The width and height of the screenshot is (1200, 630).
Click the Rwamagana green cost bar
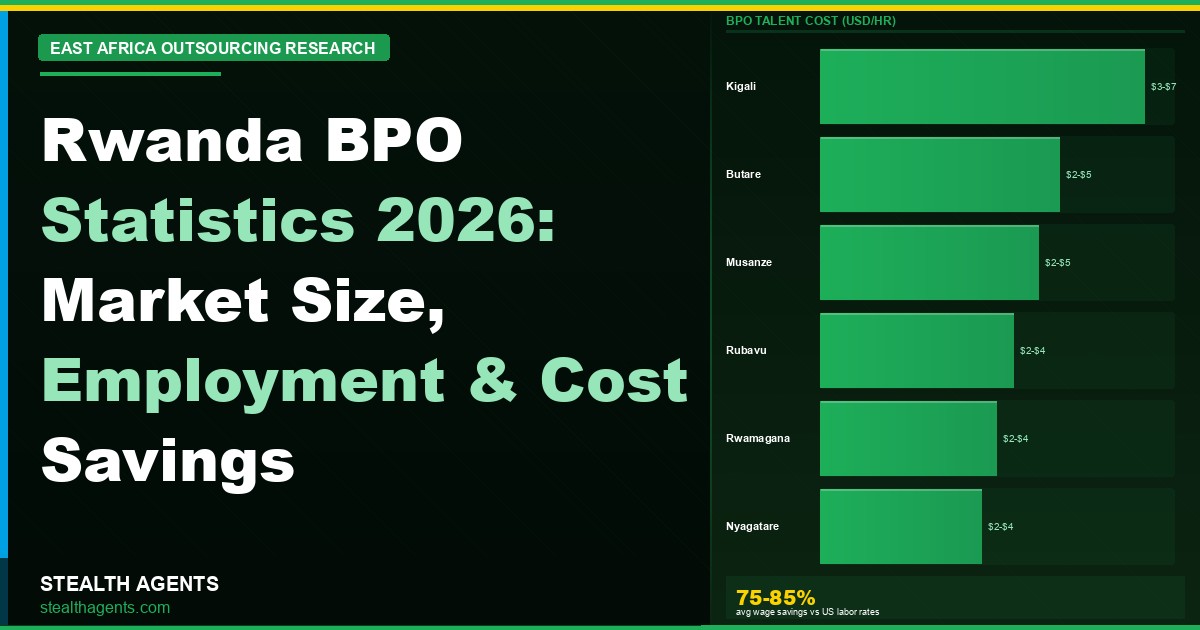coord(908,438)
